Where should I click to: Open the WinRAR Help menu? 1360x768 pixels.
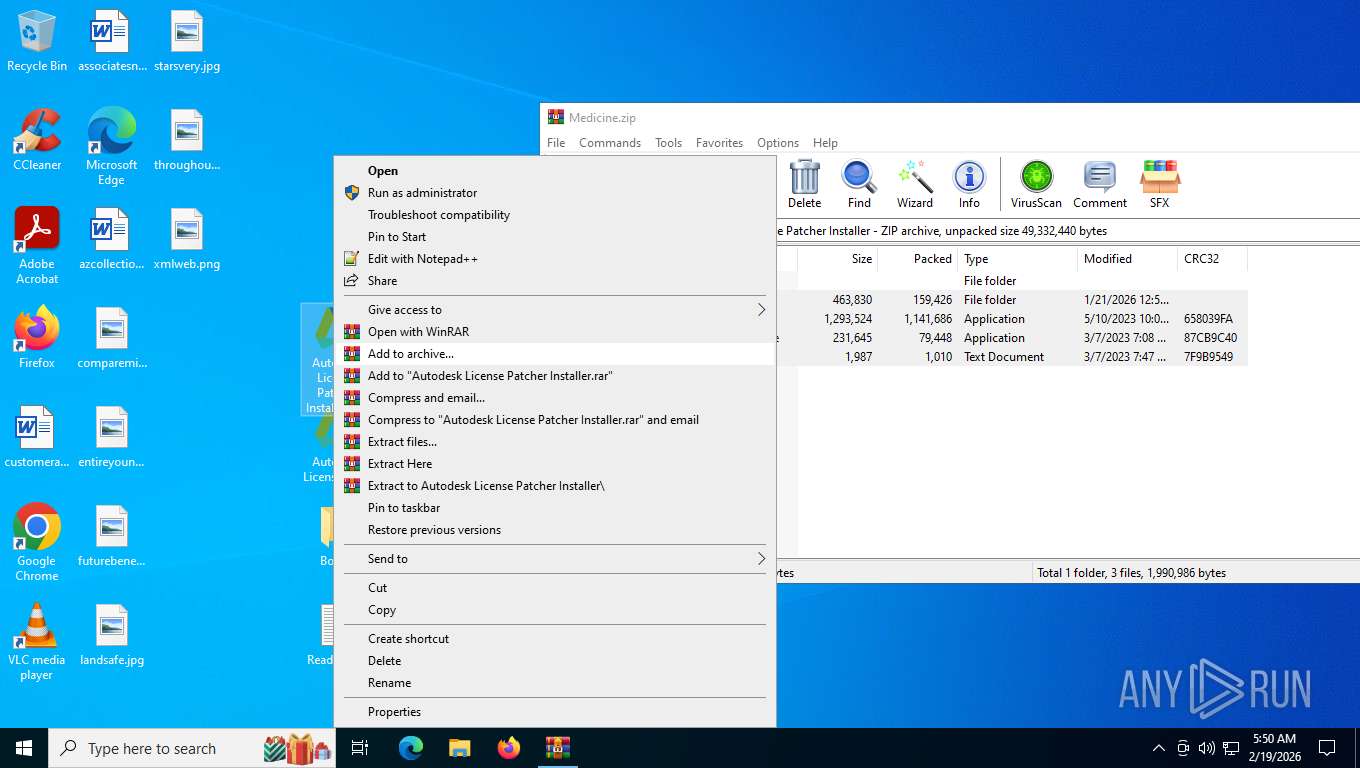coord(825,143)
